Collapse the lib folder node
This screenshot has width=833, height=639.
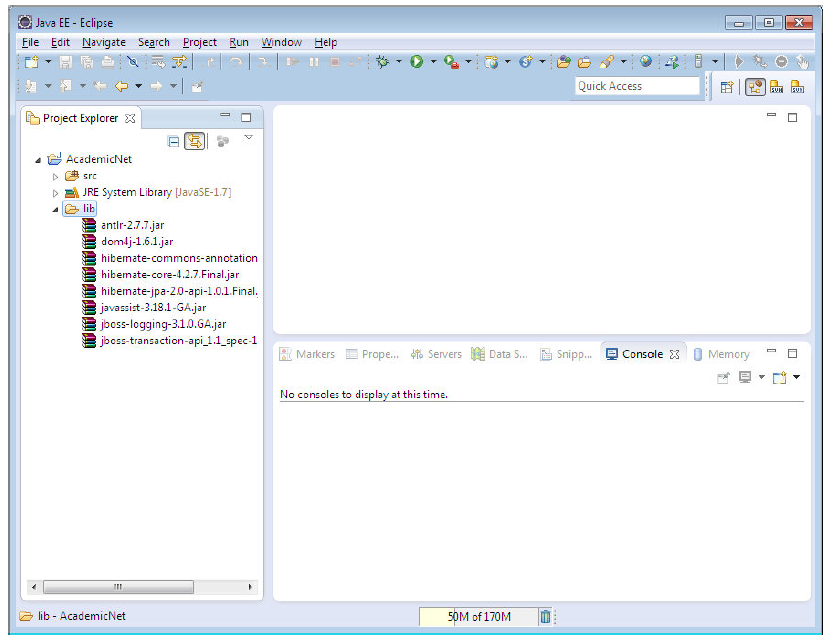pos(55,210)
